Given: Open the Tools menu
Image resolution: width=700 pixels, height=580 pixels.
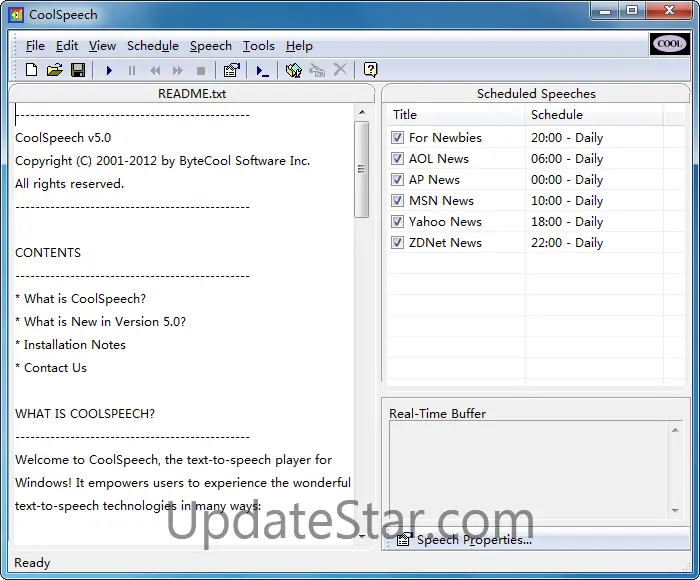Looking at the screenshot, I should (258, 46).
